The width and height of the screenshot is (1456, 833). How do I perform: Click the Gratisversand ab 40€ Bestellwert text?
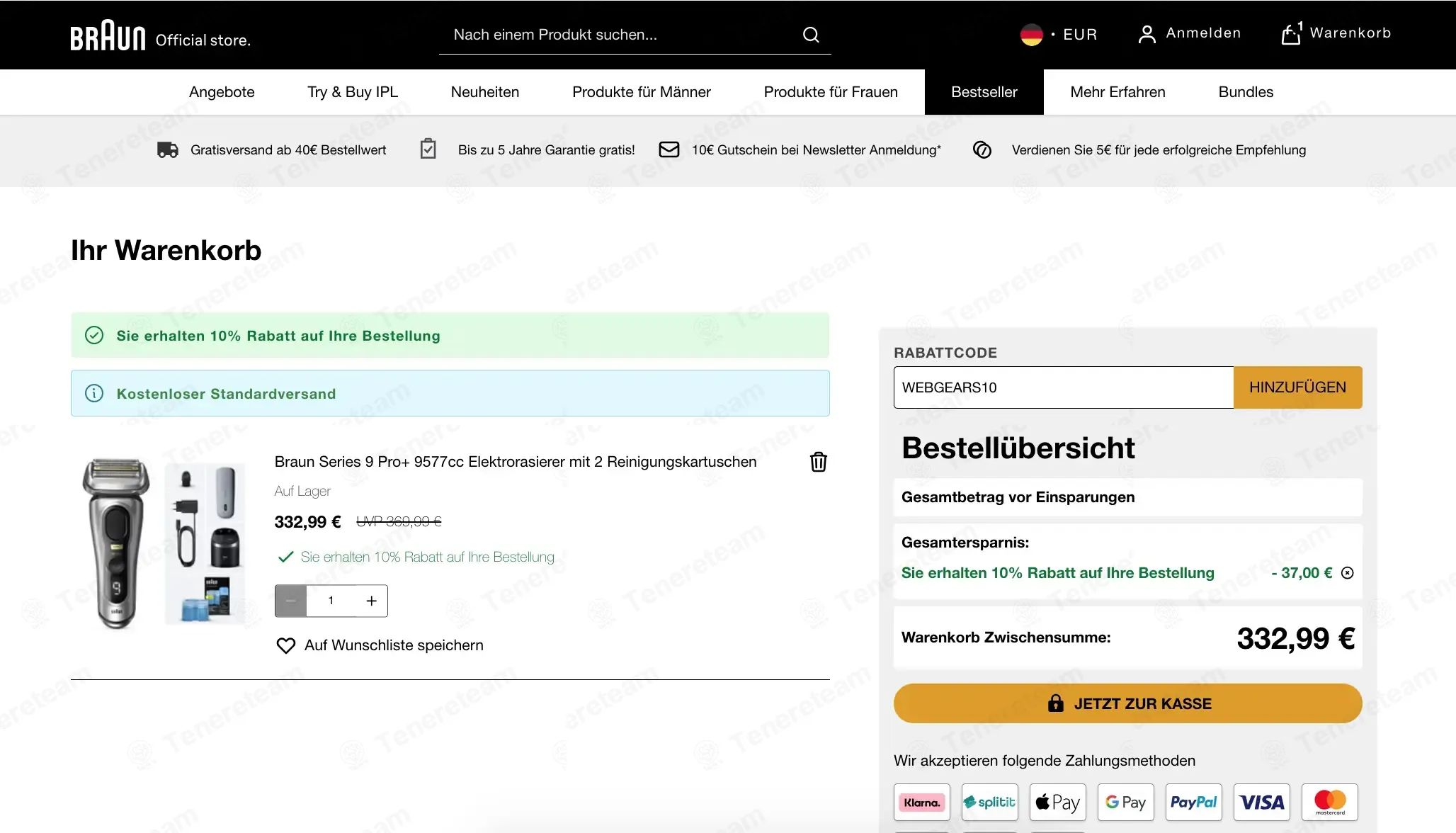(288, 150)
